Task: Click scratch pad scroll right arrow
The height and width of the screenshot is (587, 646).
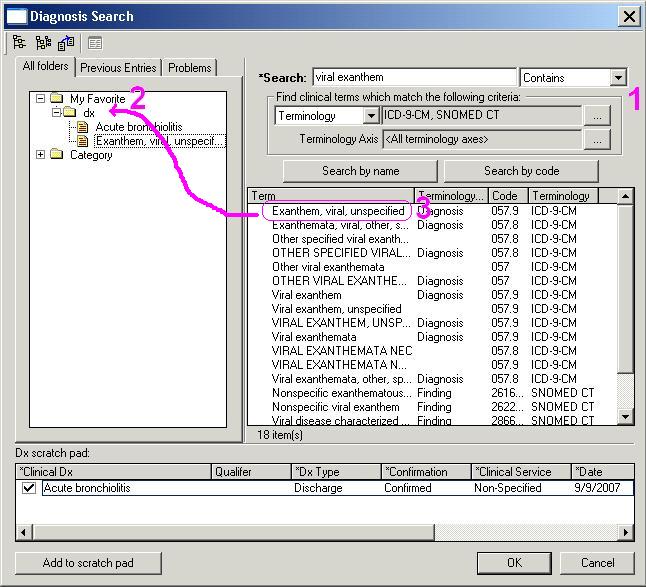Action: pyautogui.click(x=626, y=532)
